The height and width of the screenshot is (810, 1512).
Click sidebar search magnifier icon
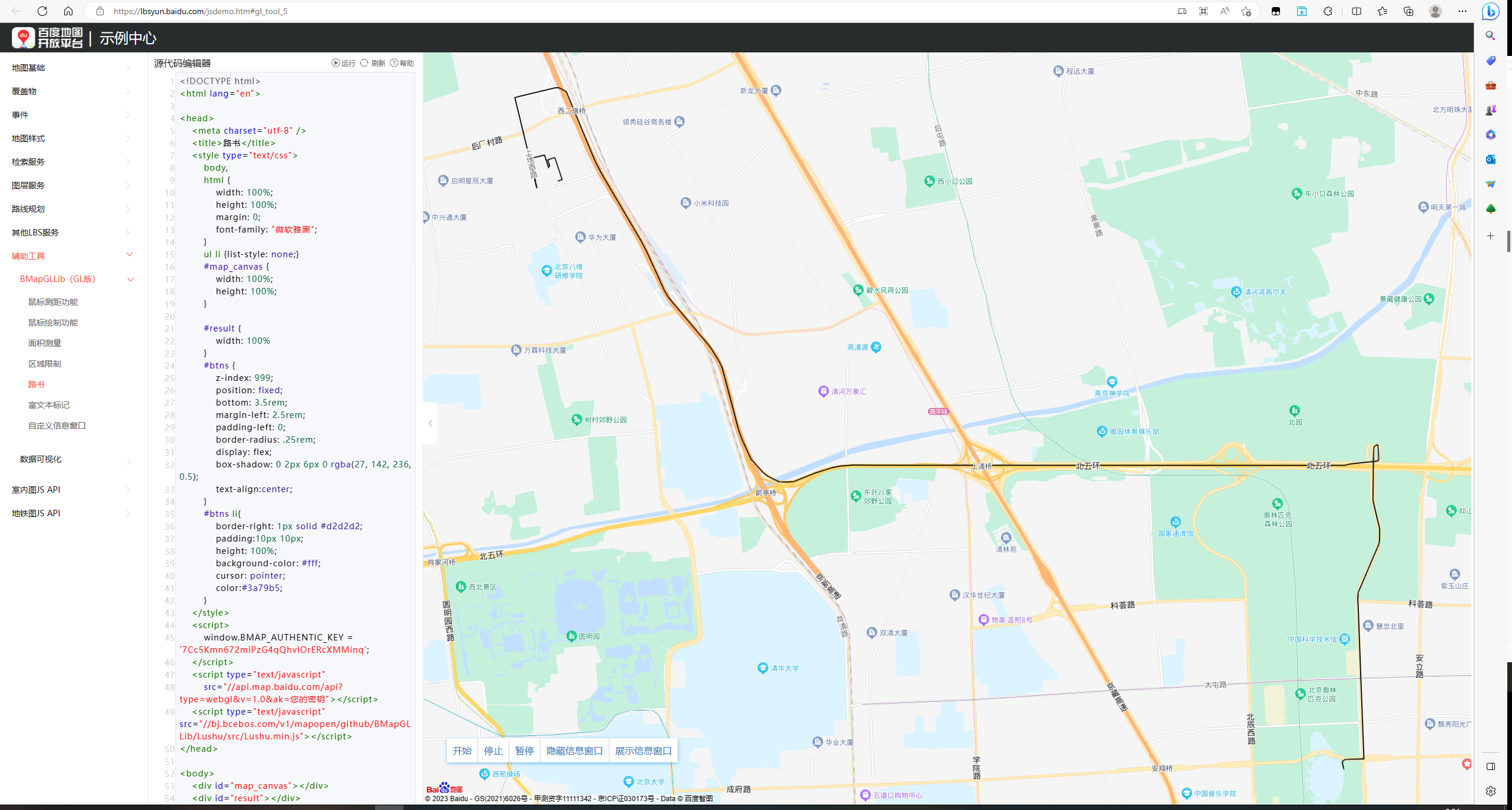click(1490, 36)
